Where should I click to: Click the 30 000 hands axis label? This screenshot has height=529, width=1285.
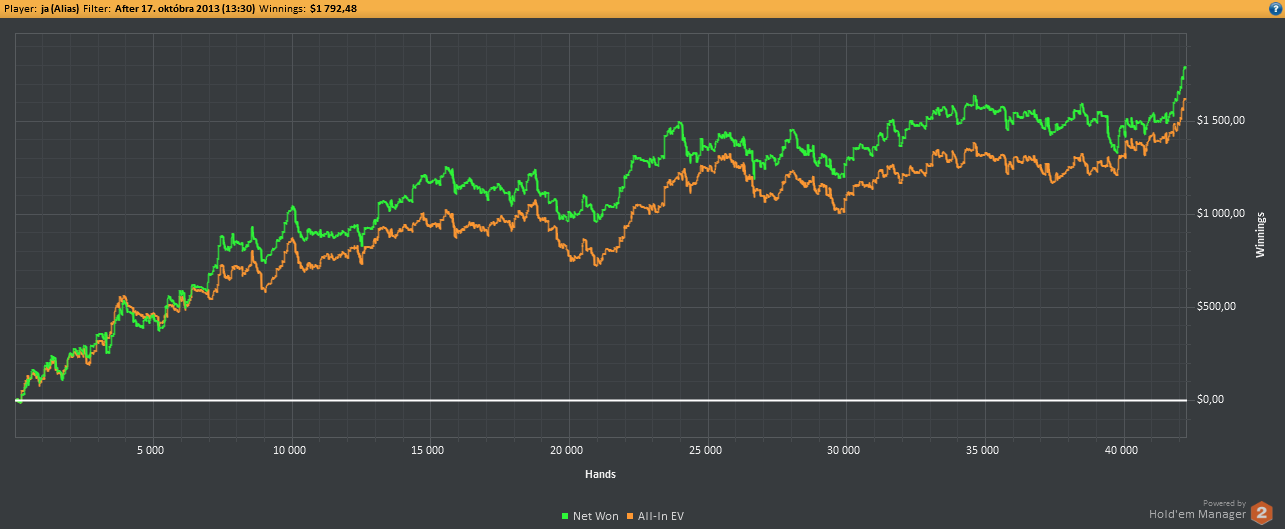pyautogui.click(x=845, y=451)
